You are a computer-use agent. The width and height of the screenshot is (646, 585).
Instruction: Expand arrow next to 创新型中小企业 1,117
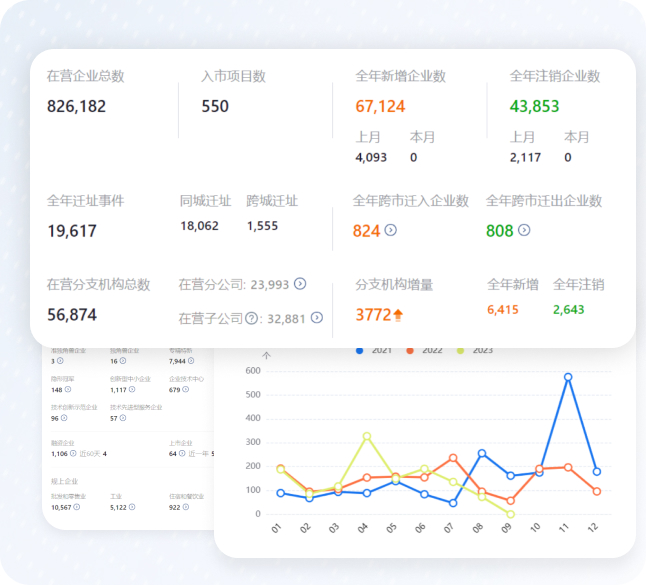pos(132,389)
